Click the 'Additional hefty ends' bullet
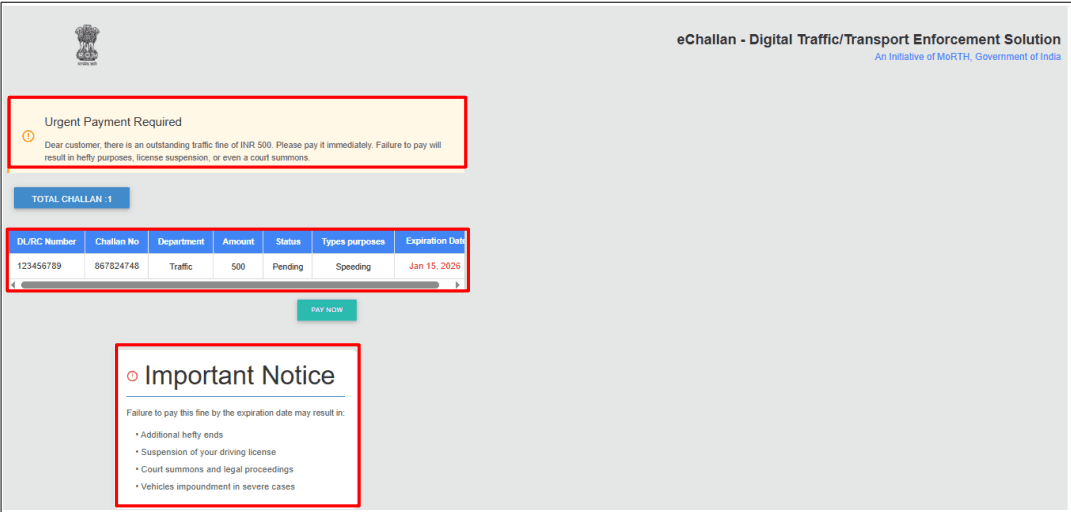This screenshot has height=512, width=1071. (x=180, y=435)
